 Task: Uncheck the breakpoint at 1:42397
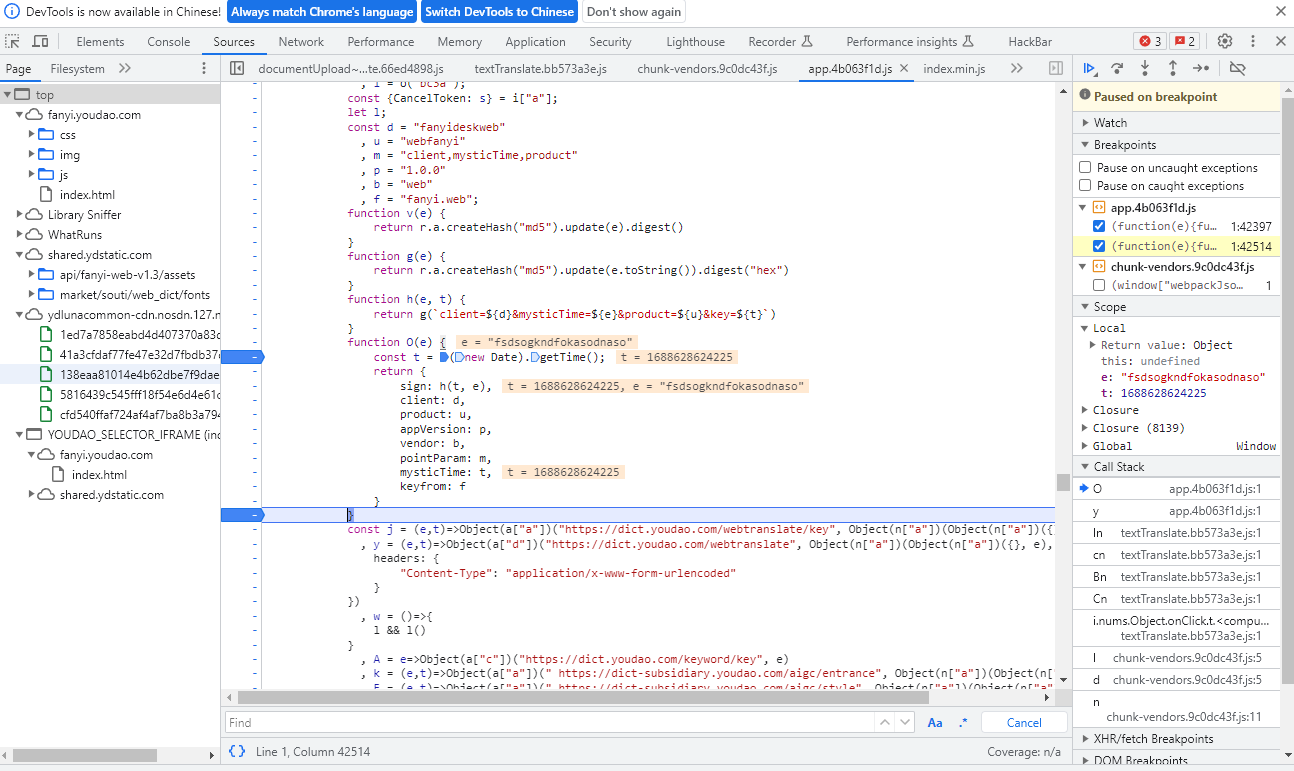tap(1099, 226)
